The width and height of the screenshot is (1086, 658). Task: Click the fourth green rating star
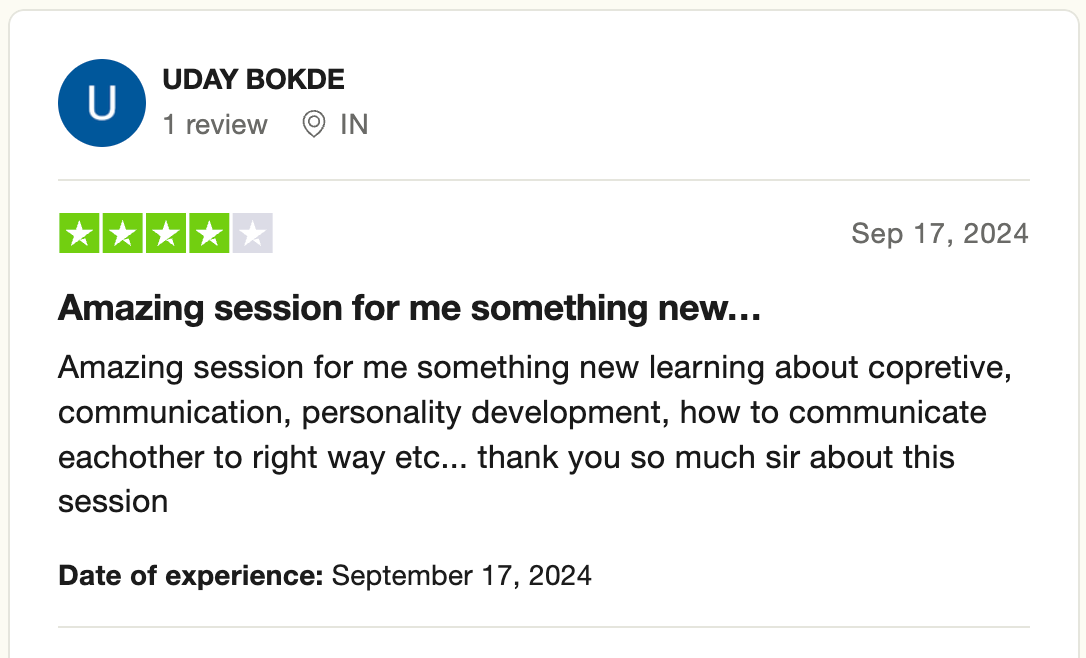pyautogui.click(x=209, y=233)
